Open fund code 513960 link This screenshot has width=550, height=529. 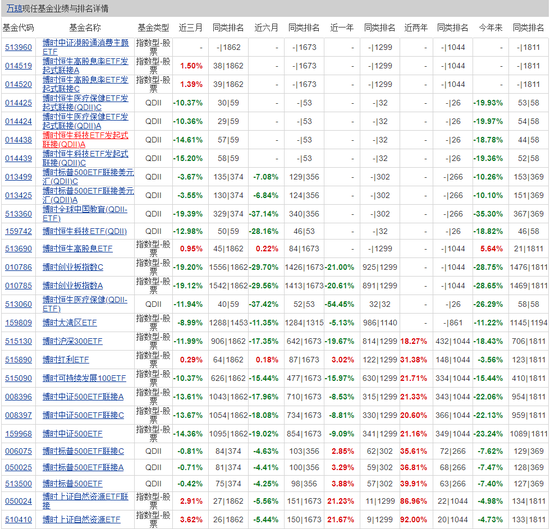(x=19, y=47)
